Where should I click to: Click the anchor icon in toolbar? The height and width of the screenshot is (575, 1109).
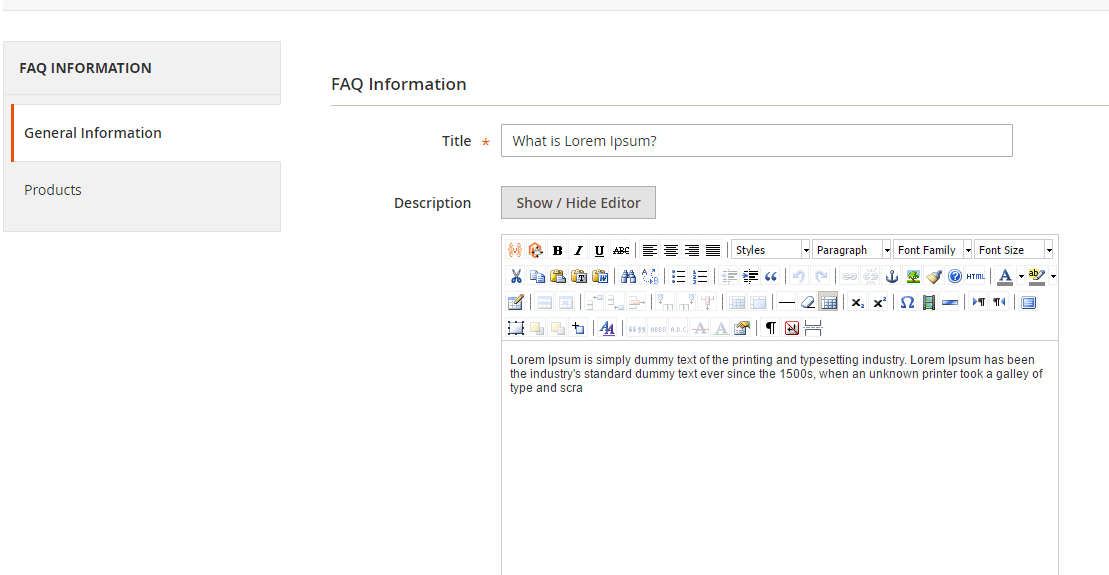click(x=892, y=276)
